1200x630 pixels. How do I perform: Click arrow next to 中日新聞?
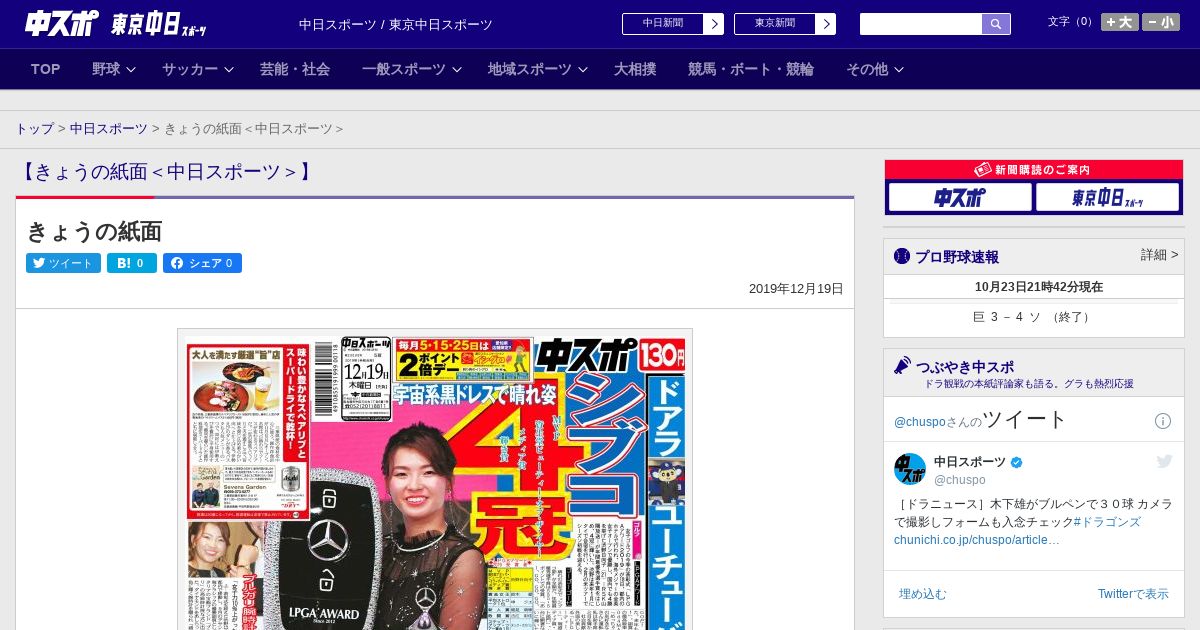(713, 24)
